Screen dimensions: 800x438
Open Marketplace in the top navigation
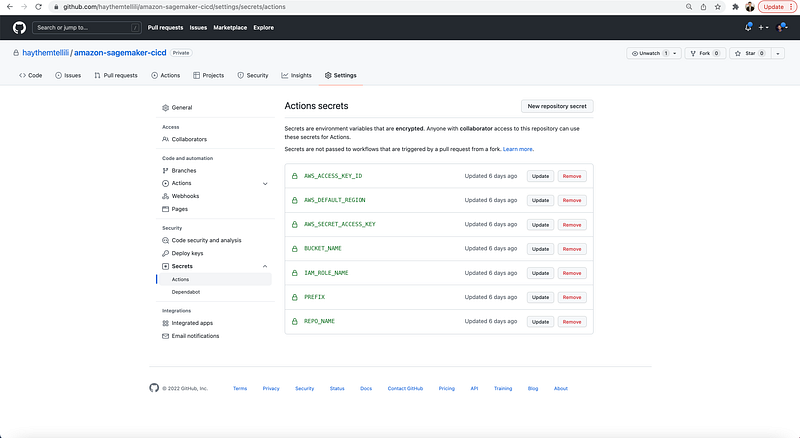(x=230, y=28)
